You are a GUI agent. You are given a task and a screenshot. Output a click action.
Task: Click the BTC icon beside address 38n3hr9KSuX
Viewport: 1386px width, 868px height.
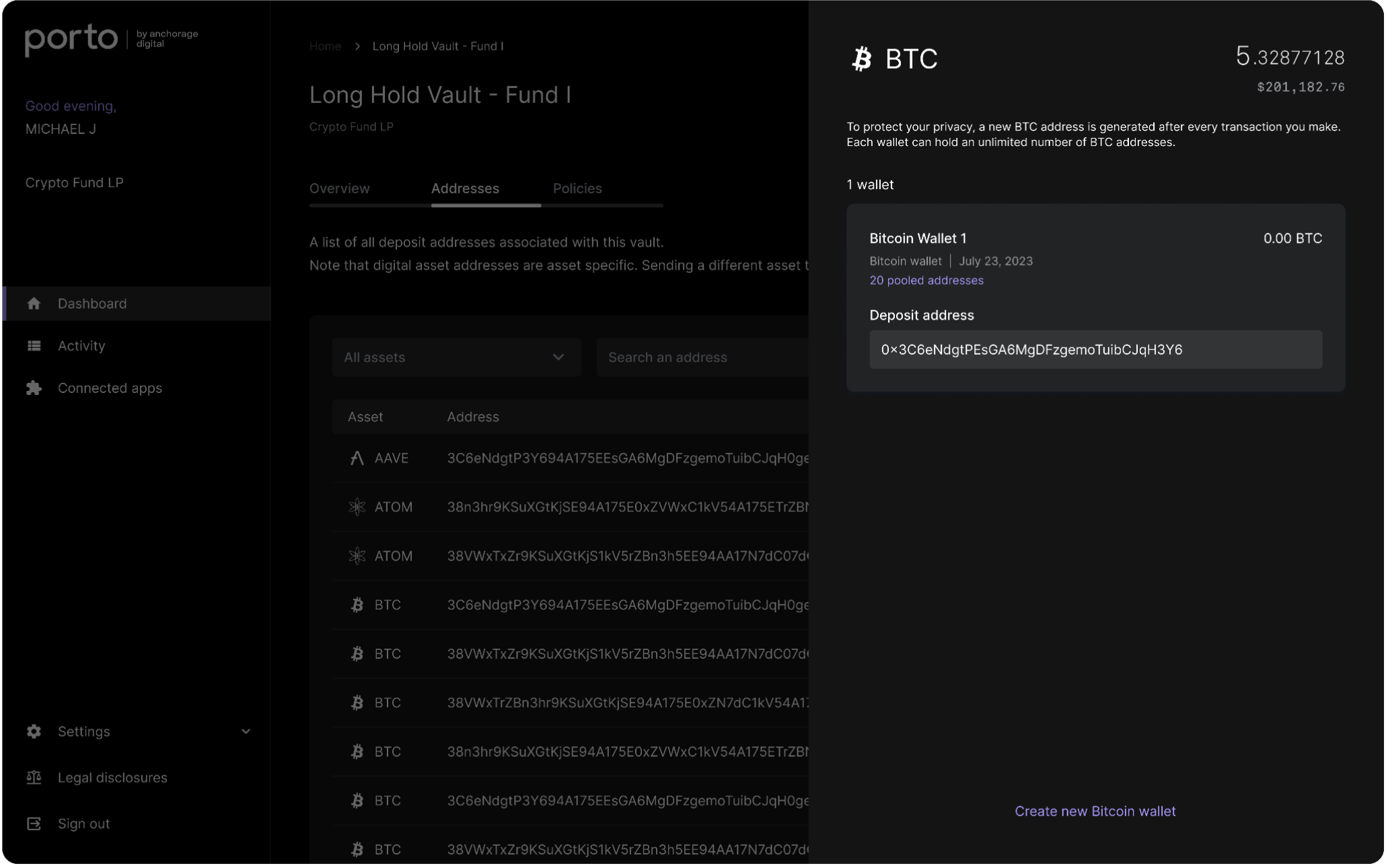coord(357,752)
